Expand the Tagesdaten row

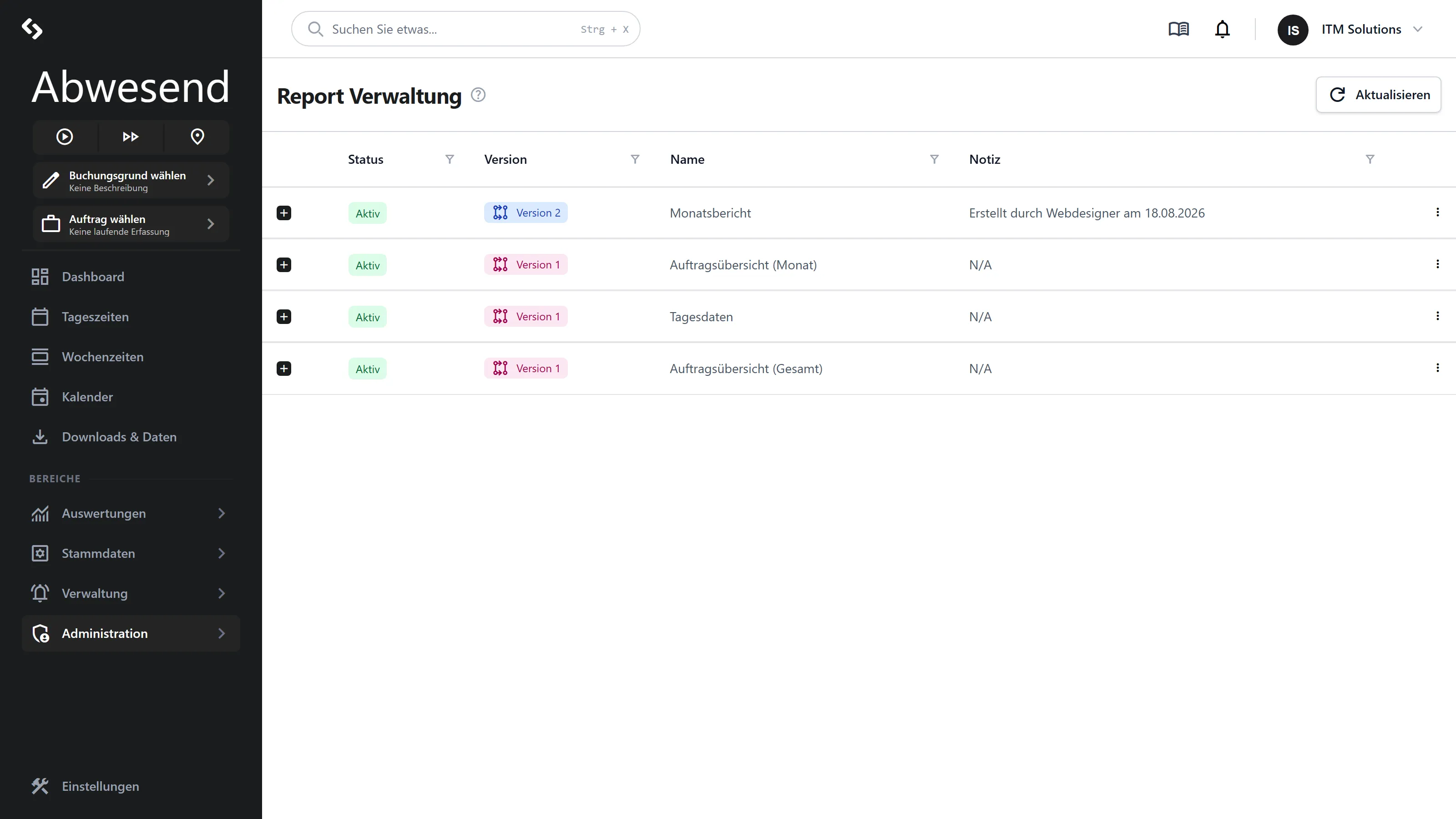pos(284,317)
